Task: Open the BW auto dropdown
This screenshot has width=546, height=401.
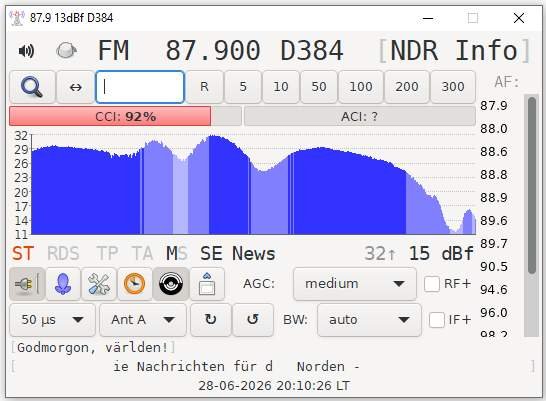Action: coord(369,320)
